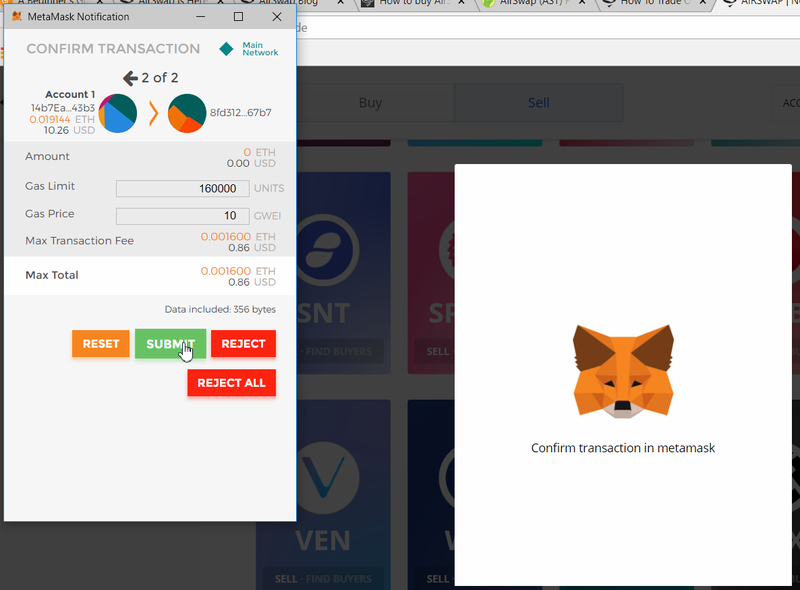Edit the Gas Price field showing 10
800x590 pixels.
tap(183, 216)
